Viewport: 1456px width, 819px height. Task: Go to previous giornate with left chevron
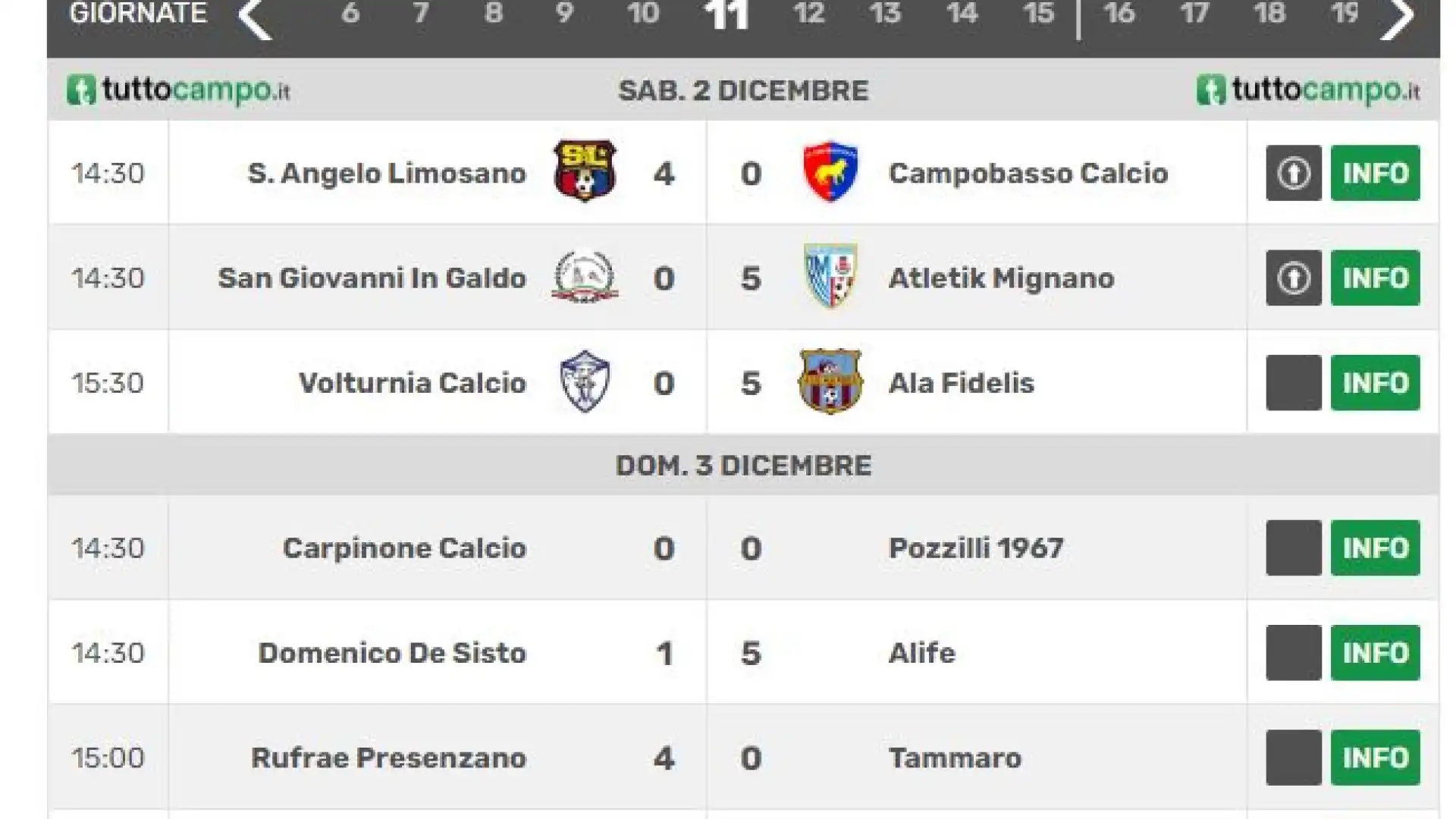[x=255, y=17]
